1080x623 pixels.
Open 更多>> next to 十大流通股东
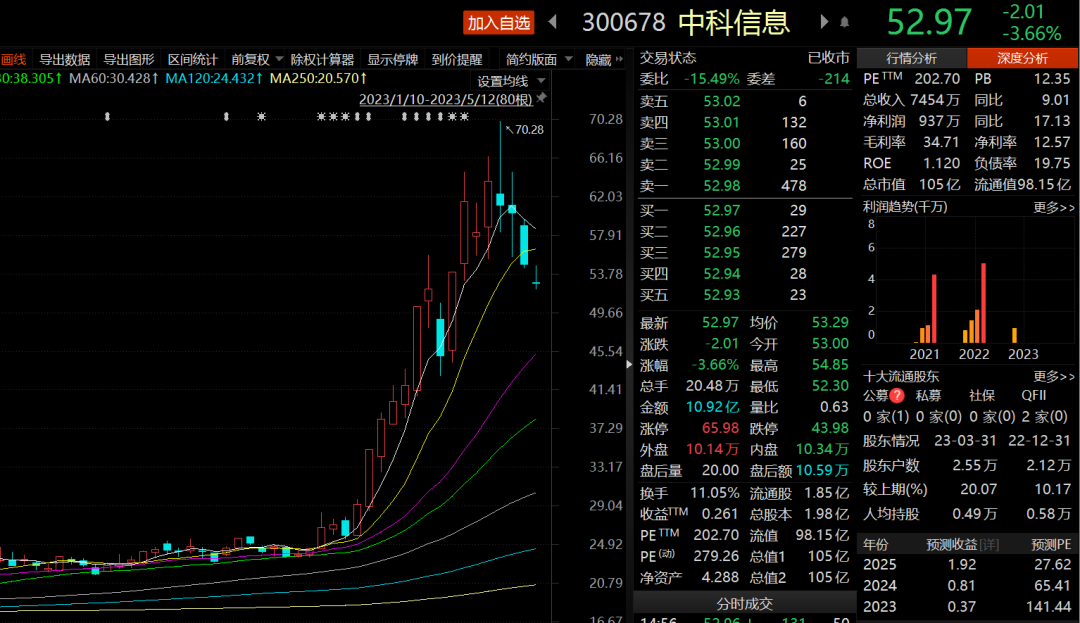pyautogui.click(x=1054, y=377)
